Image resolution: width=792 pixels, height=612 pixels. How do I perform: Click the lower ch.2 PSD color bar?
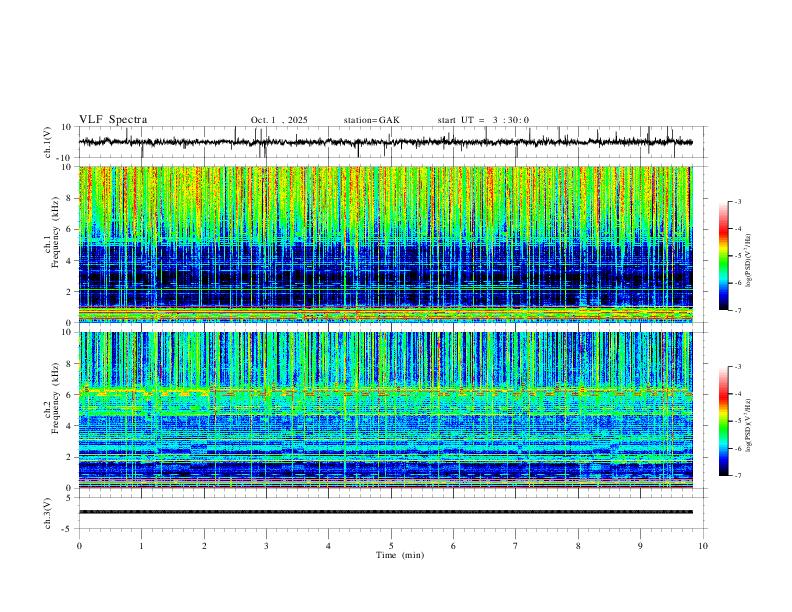(724, 421)
